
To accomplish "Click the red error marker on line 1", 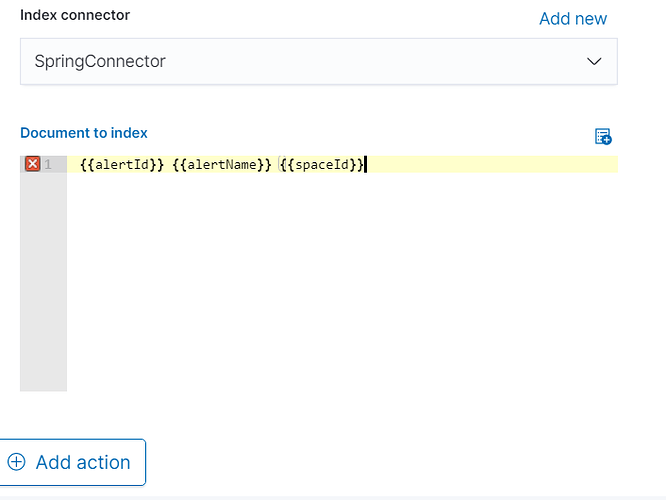I will [x=32, y=164].
